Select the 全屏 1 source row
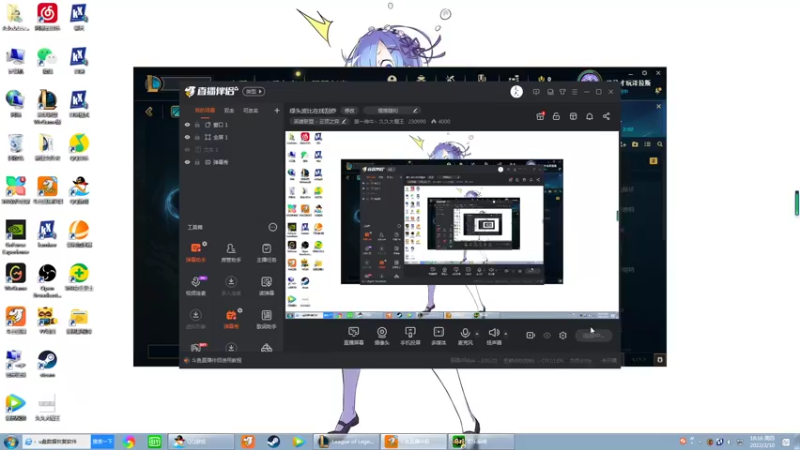This screenshot has height=450, width=800. 232,137
